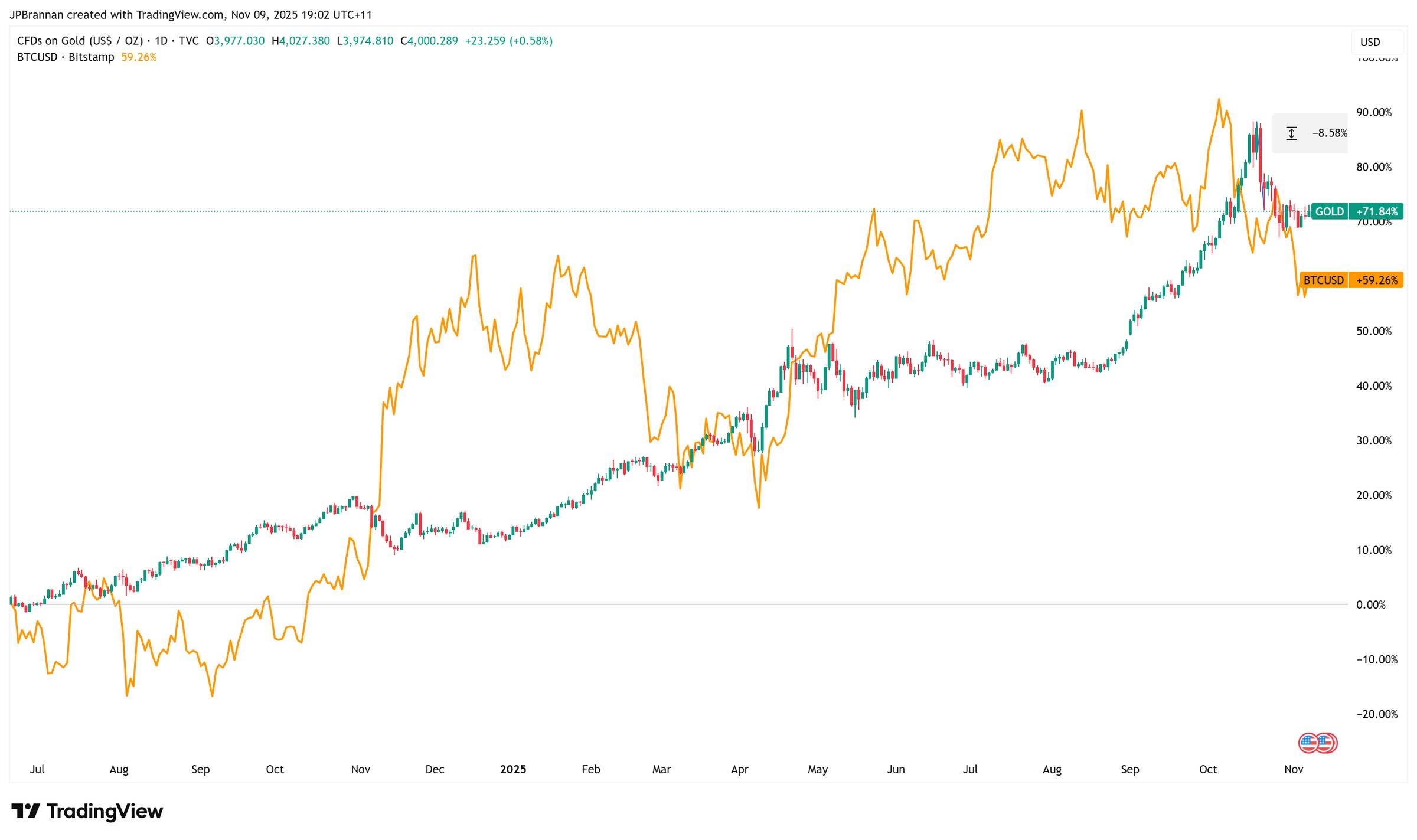1417x840 pixels.
Task: Click the TradingView logo
Action: click(x=87, y=811)
